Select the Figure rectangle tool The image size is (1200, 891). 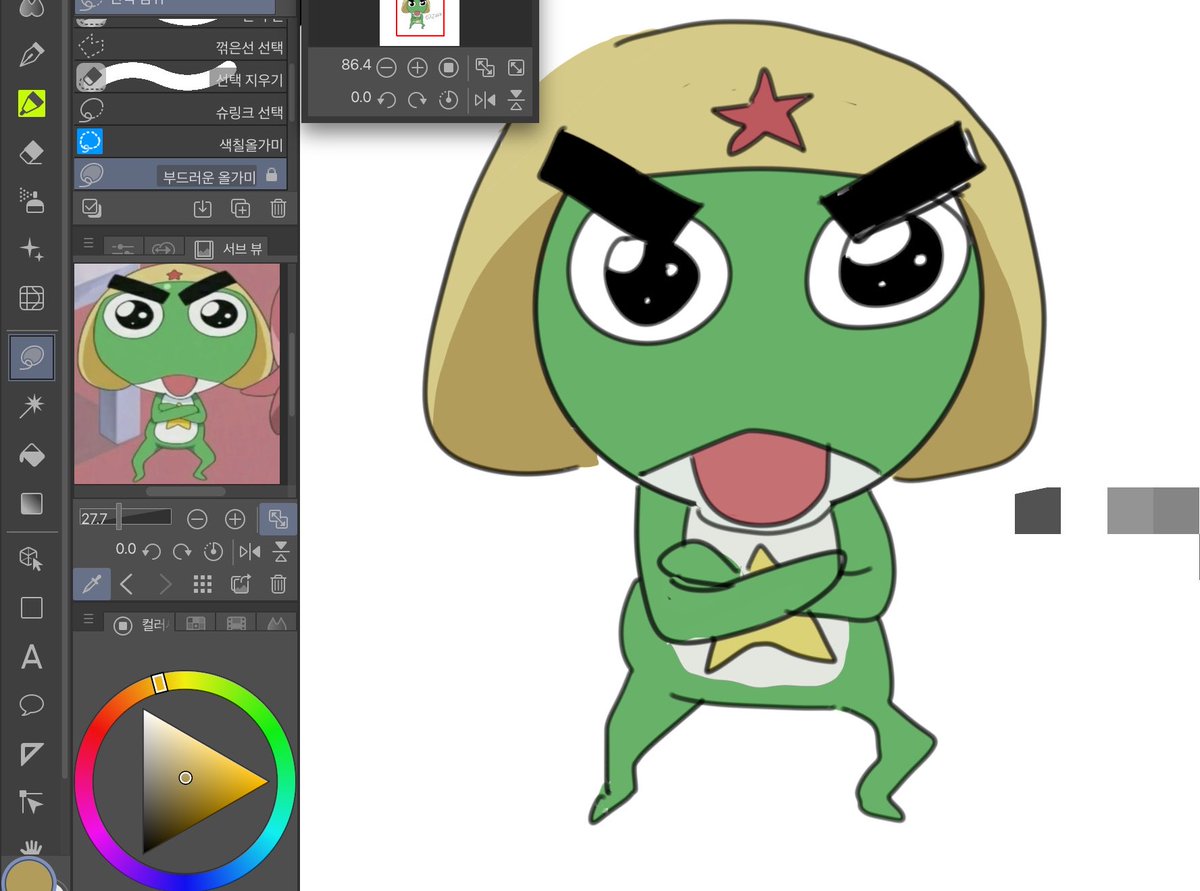[x=32, y=608]
